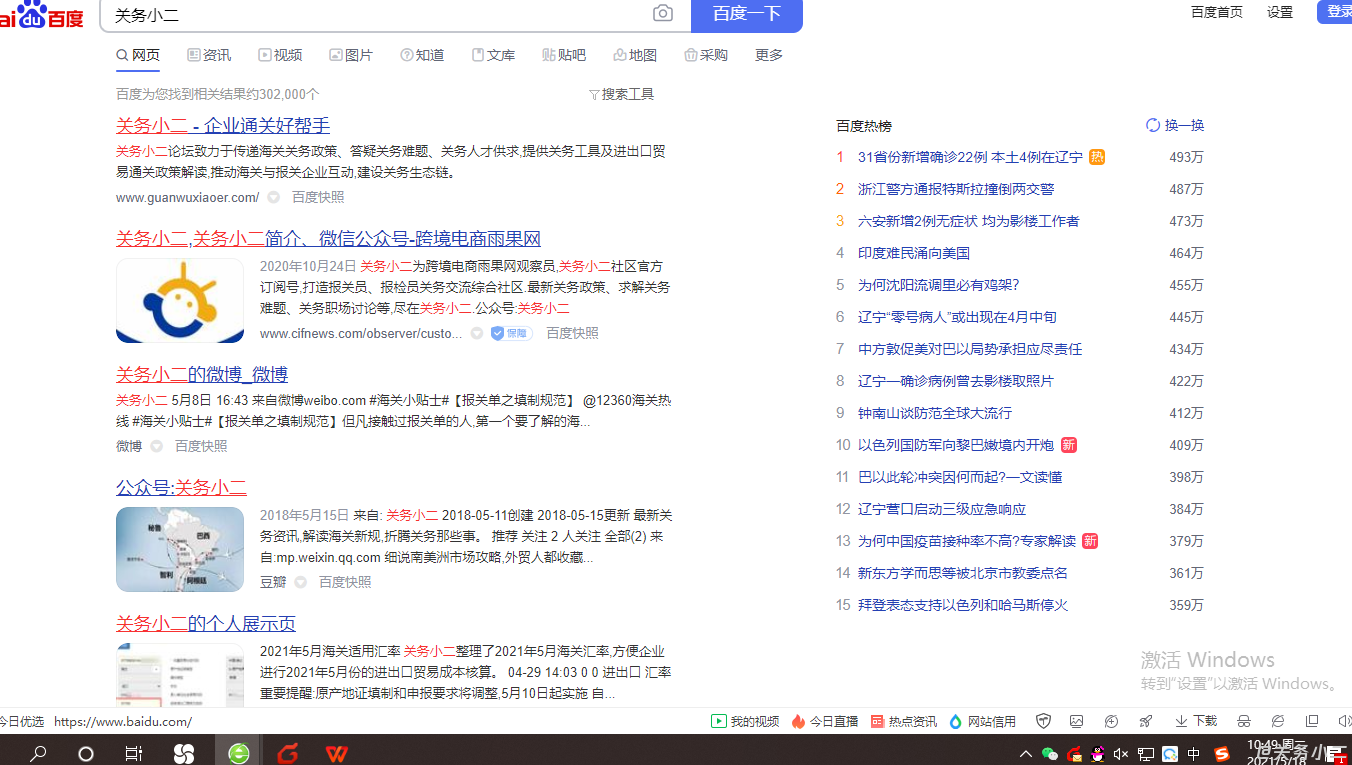
Task: Open hot topic 浙江警方通报特斯拉撞倒两交警
Action: click(x=956, y=189)
